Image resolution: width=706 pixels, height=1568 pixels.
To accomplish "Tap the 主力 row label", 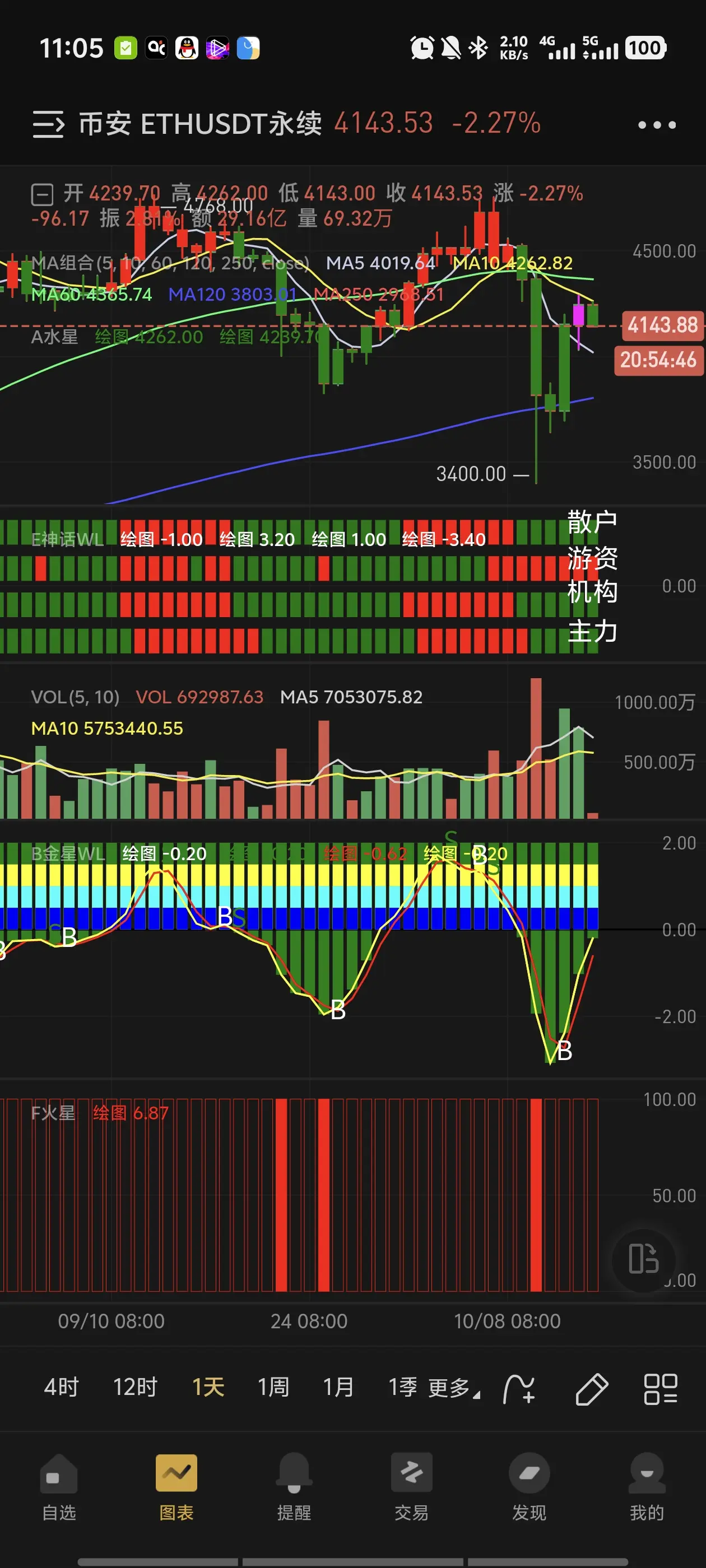I will point(592,631).
